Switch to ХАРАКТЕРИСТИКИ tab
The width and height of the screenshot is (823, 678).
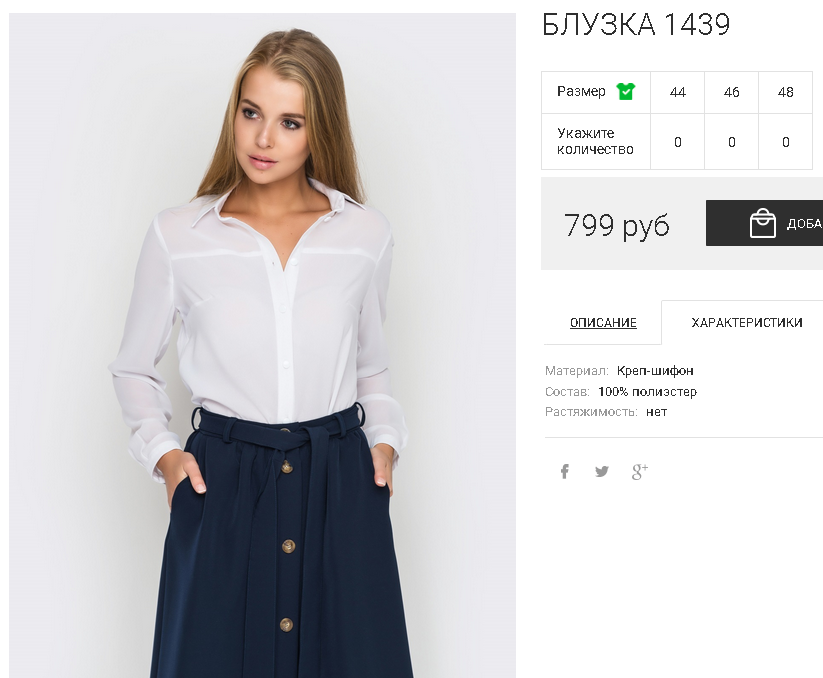(x=746, y=322)
